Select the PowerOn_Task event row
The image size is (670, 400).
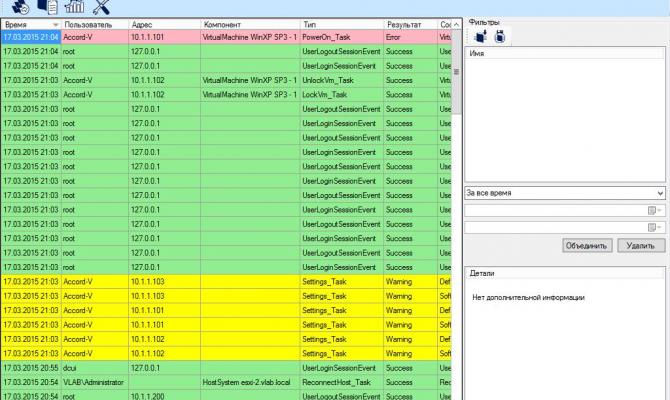point(226,37)
